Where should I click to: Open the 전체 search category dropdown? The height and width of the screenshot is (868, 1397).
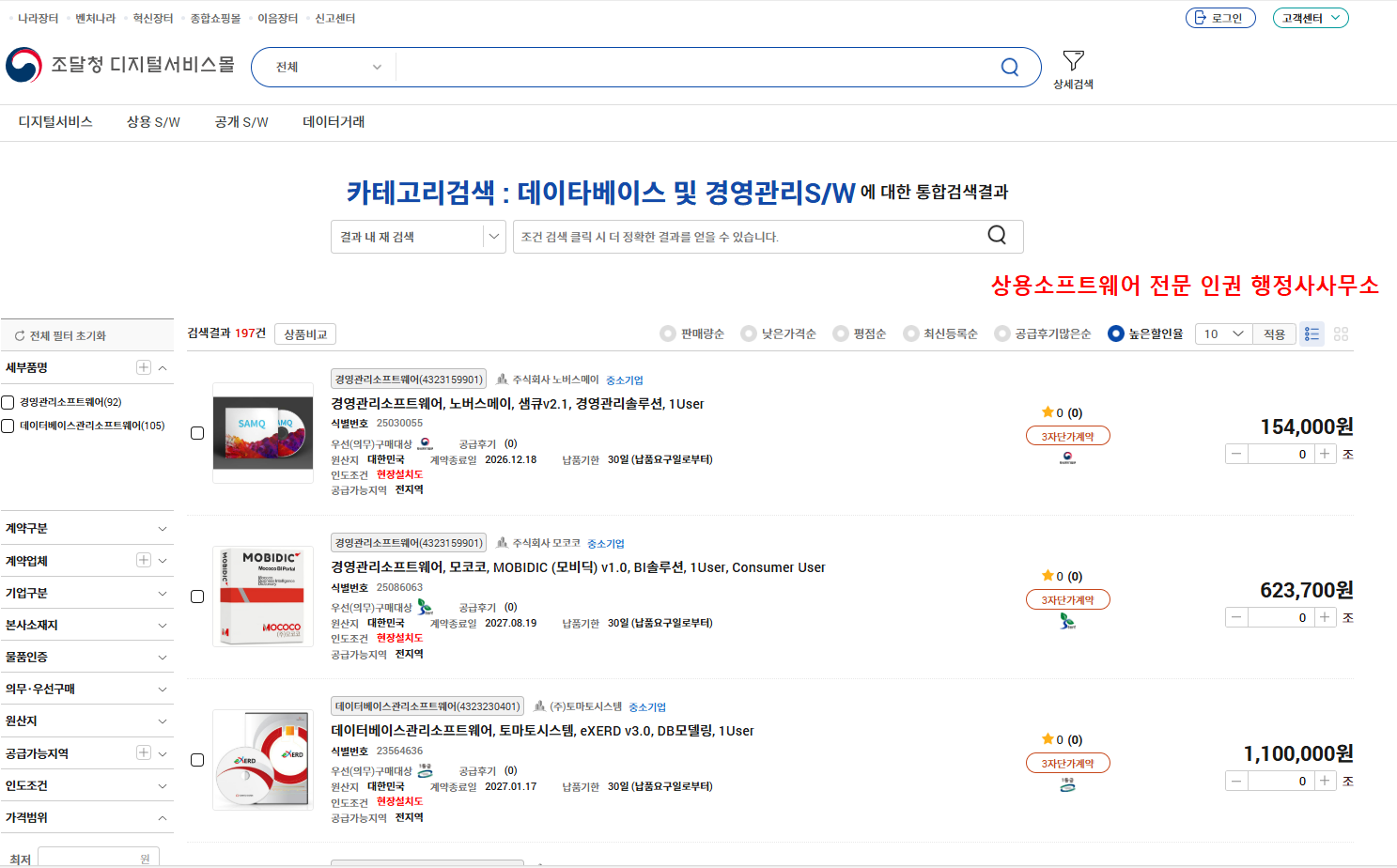[x=327, y=67]
